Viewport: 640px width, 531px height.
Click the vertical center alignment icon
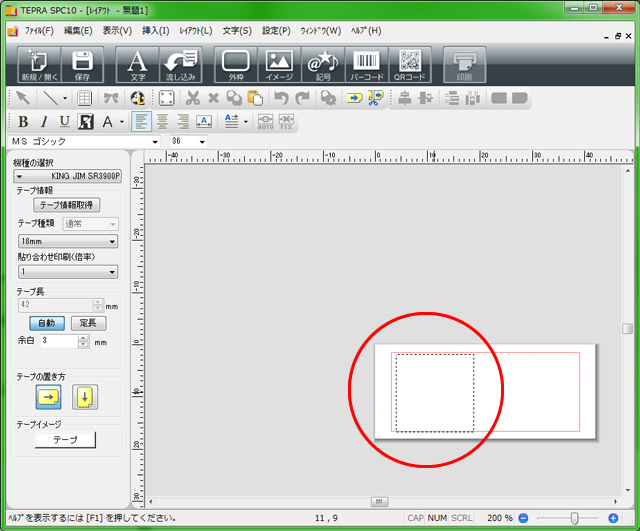[x=425, y=98]
